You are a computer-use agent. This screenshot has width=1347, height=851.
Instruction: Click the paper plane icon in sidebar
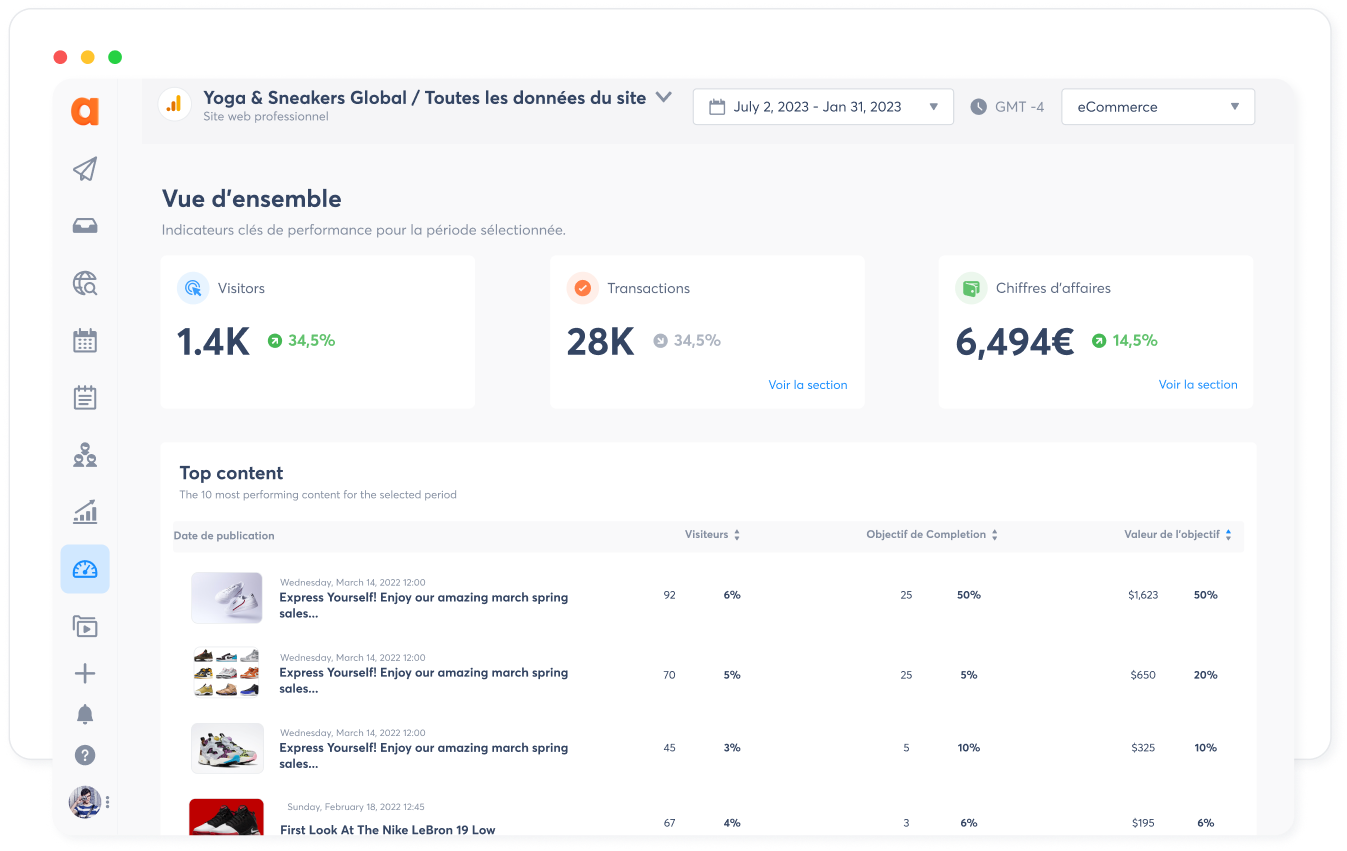tap(85, 169)
